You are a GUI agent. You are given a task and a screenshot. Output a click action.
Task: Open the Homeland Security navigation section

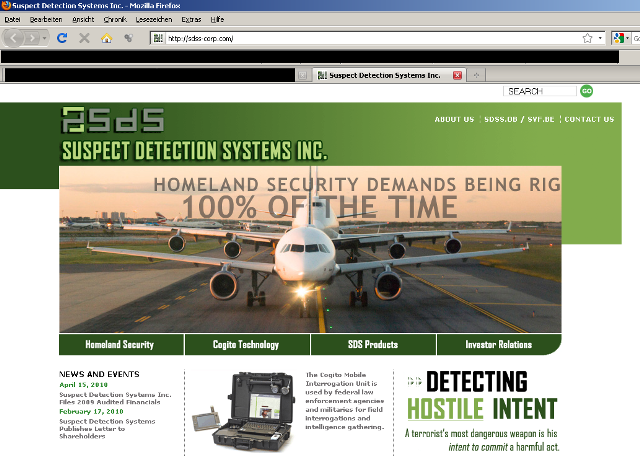click(120, 345)
